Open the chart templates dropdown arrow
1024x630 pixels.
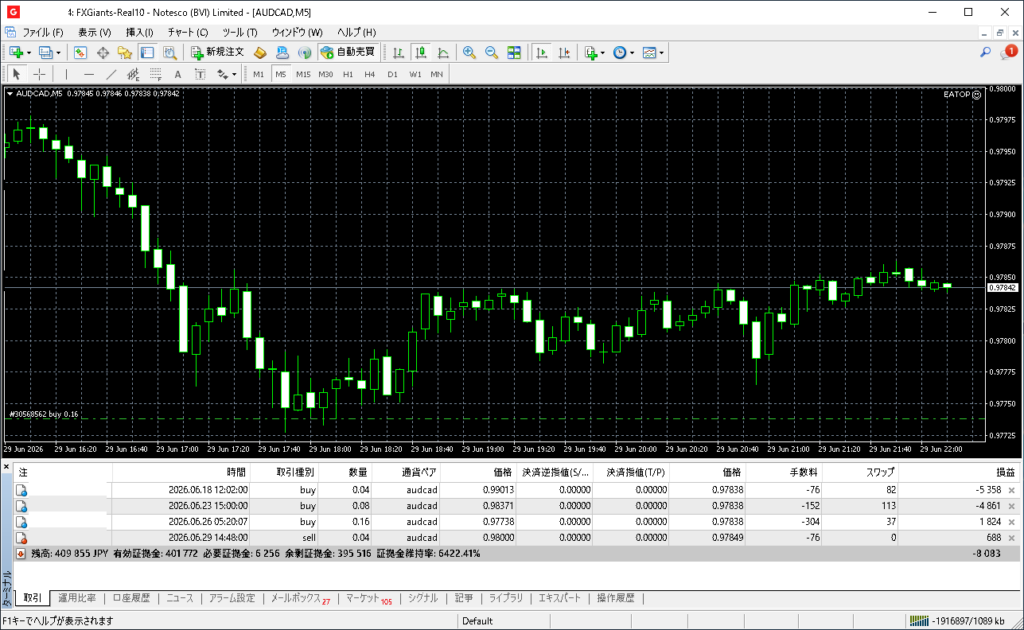click(x=662, y=53)
